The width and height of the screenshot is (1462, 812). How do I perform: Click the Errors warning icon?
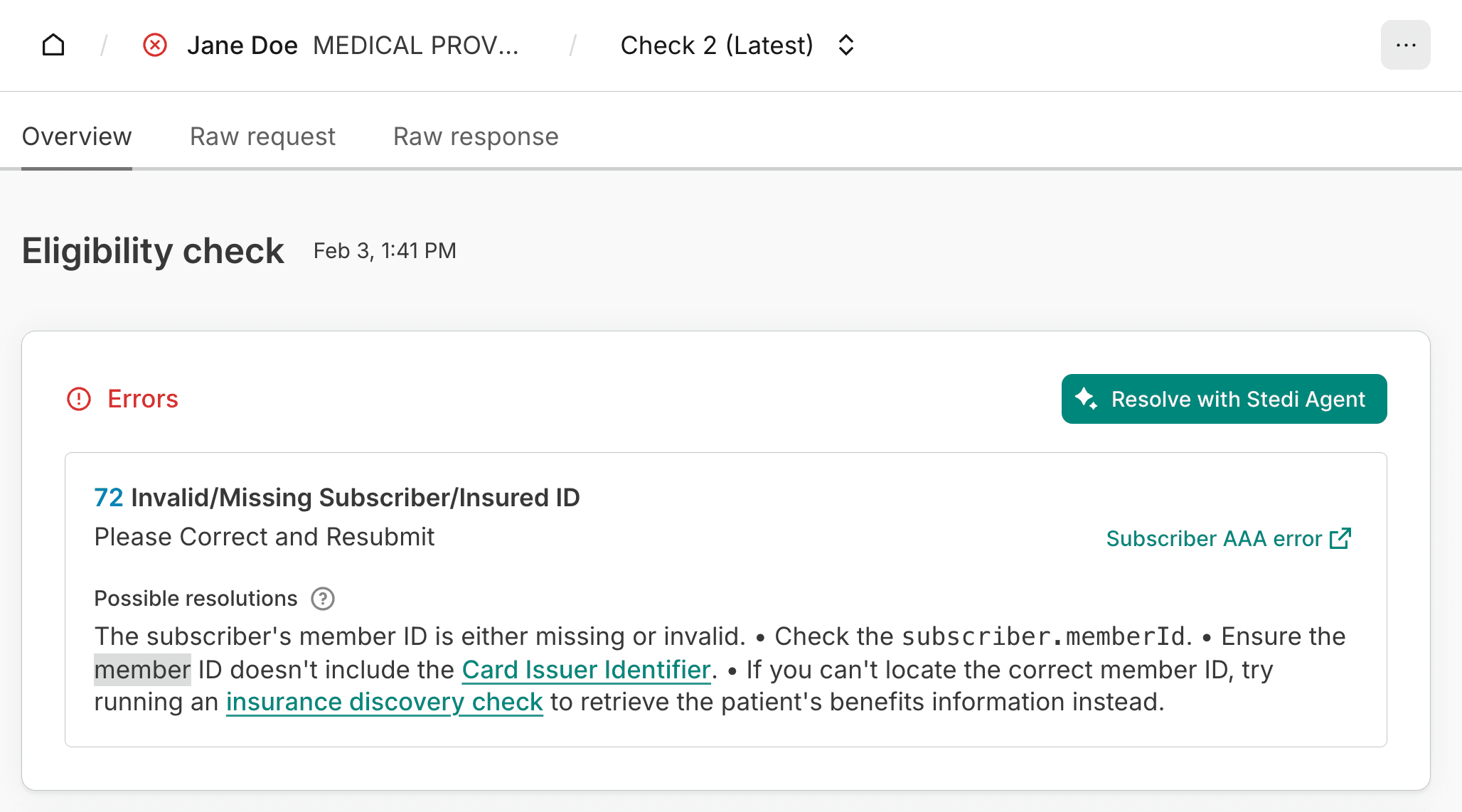click(79, 399)
